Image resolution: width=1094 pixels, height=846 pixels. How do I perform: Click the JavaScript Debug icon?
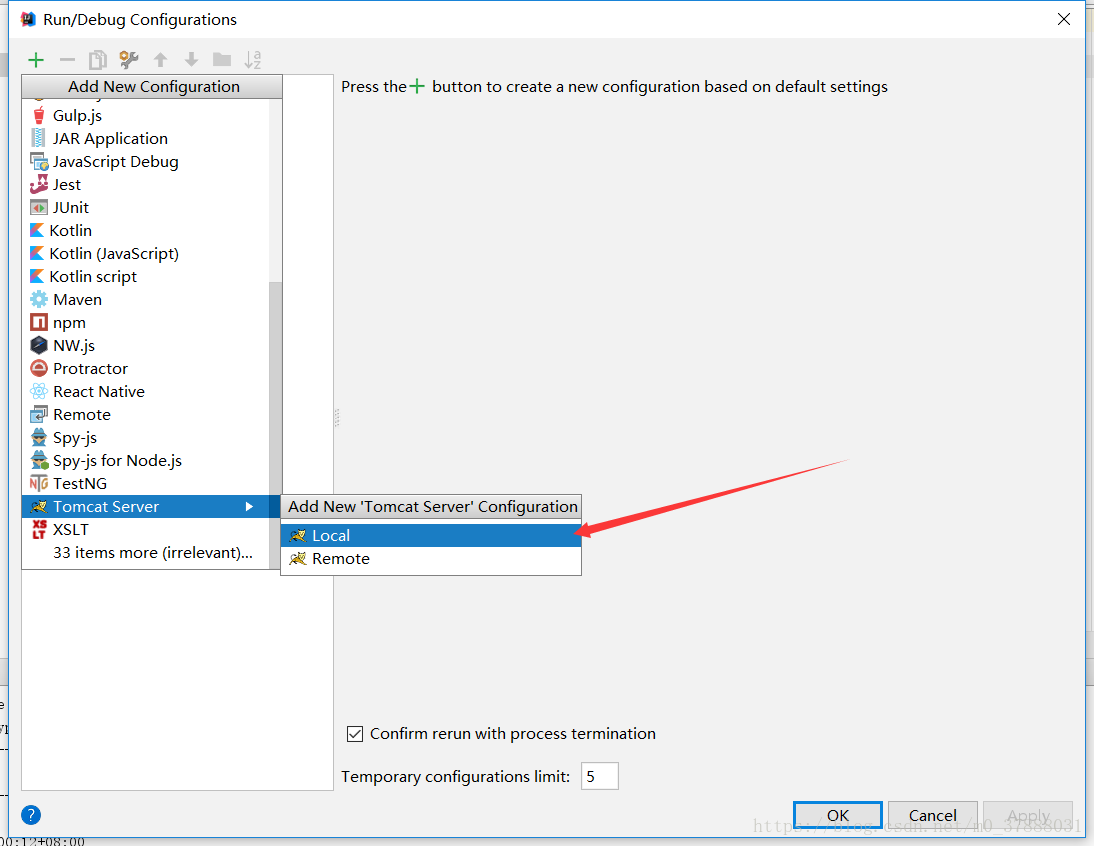click(x=39, y=162)
